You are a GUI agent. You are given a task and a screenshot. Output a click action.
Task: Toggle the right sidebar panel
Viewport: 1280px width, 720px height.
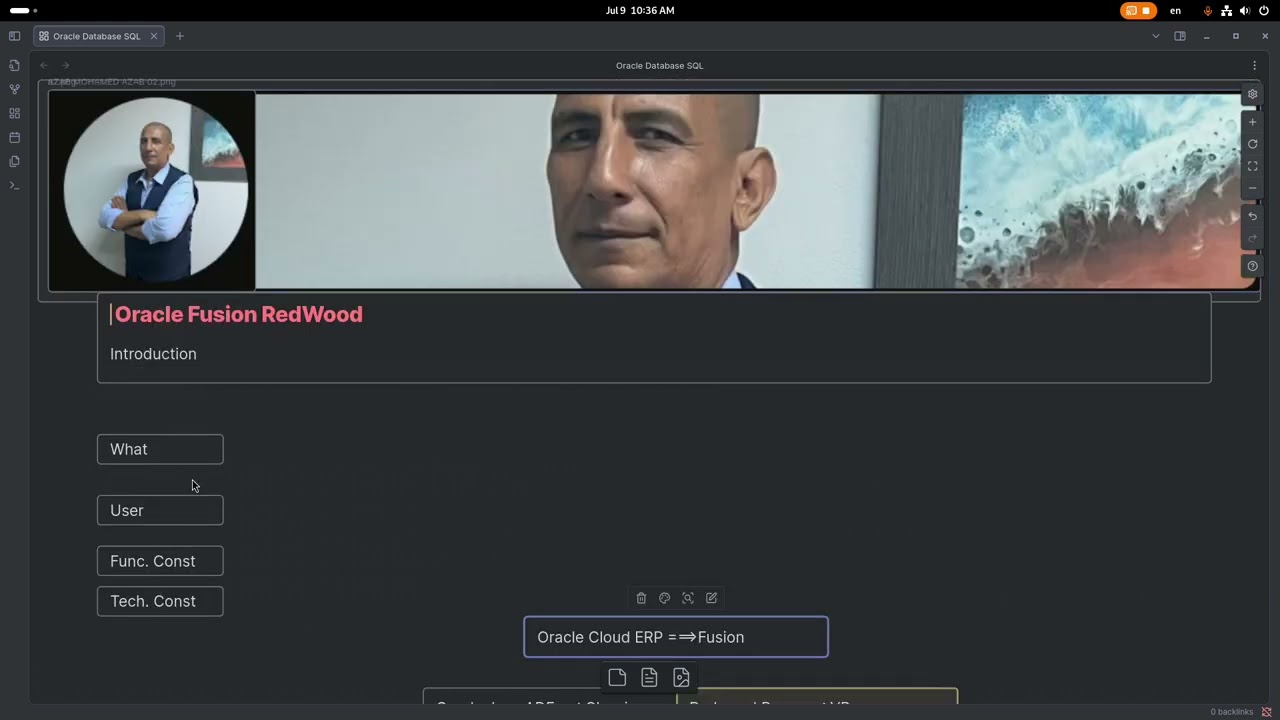1180,36
